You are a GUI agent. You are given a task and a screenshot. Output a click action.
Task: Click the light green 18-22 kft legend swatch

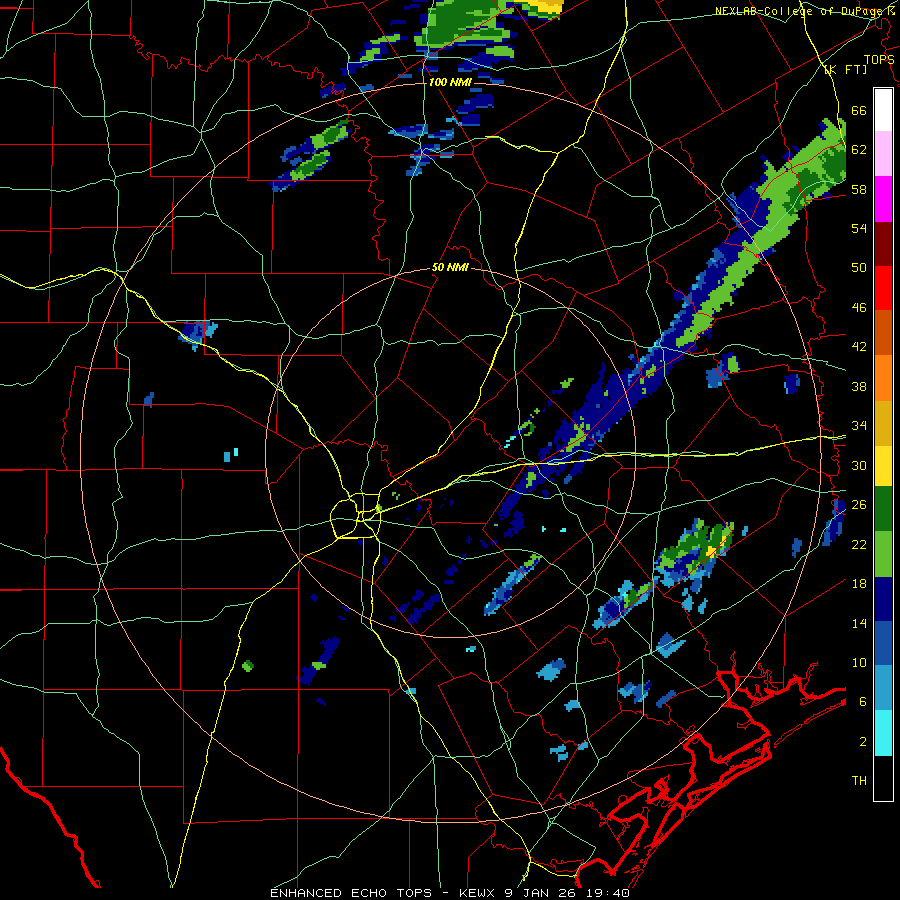(883, 553)
